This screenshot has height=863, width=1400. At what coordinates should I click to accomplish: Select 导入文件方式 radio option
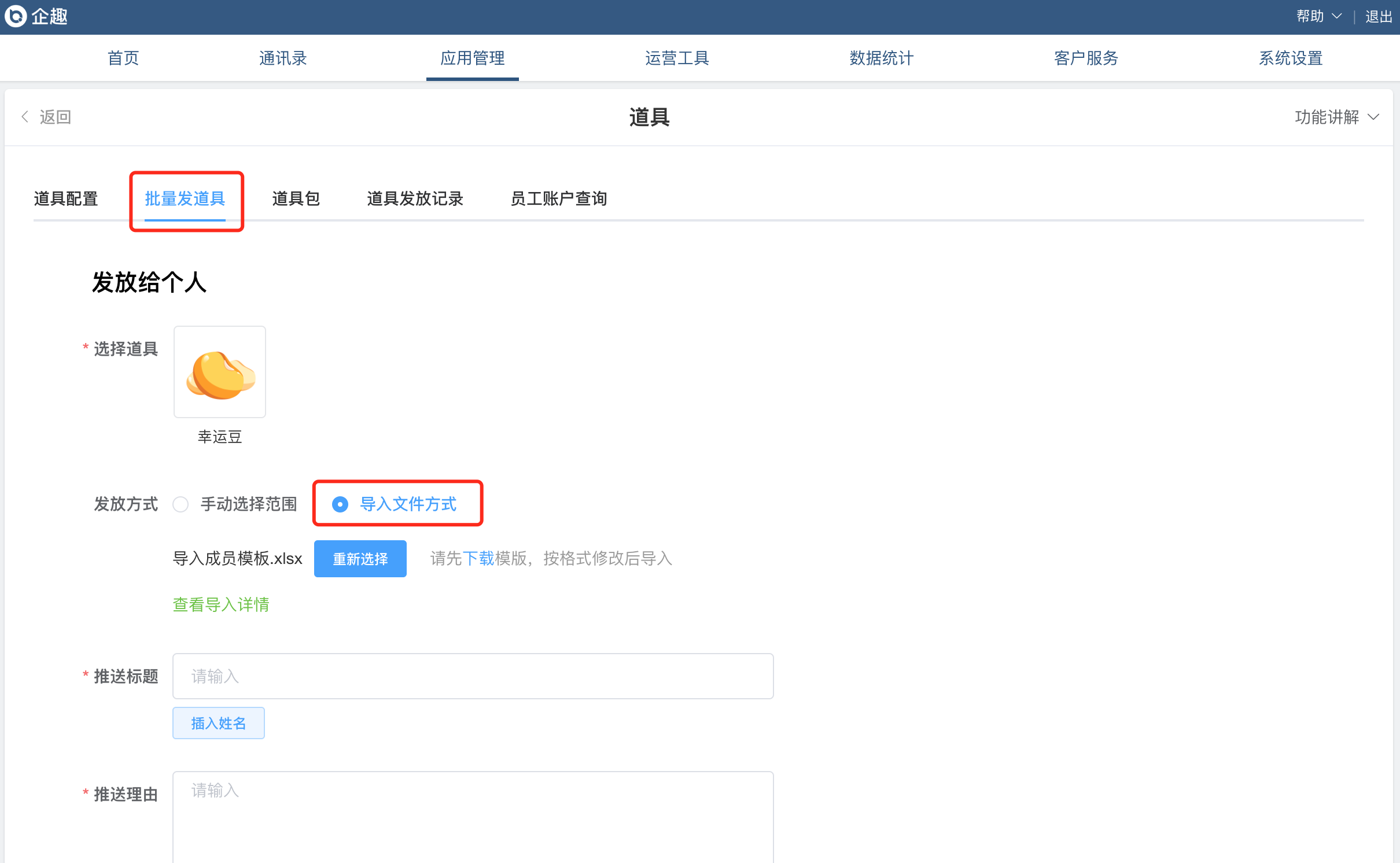[340, 504]
